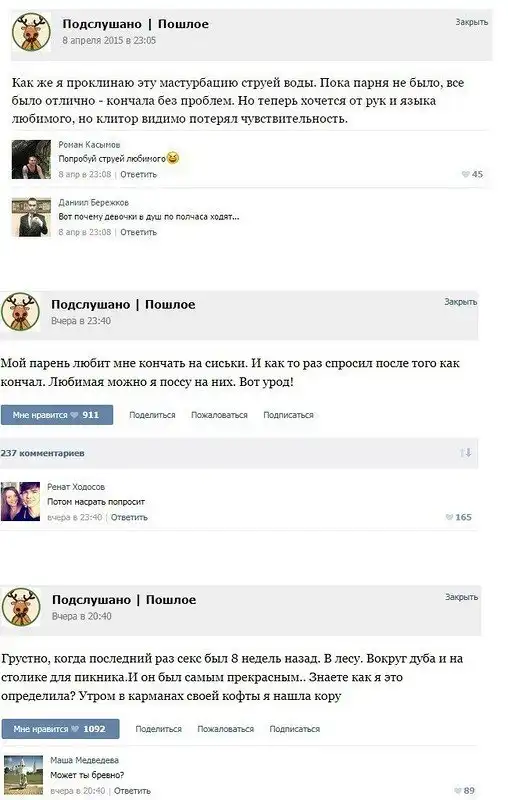Open Маша Медведева's profile name link
This screenshot has height=800, width=508.
(84, 760)
